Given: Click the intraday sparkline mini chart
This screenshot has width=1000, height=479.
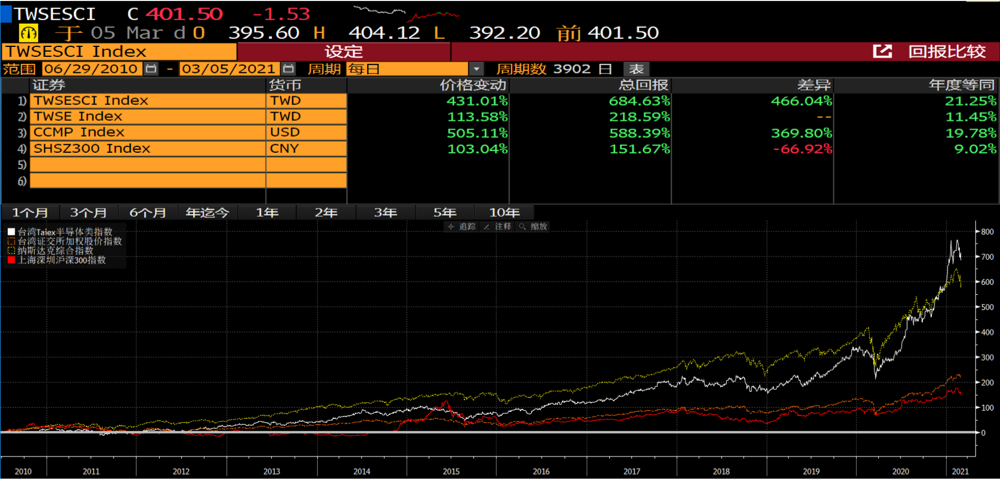Looking at the screenshot, I should [x=406, y=13].
